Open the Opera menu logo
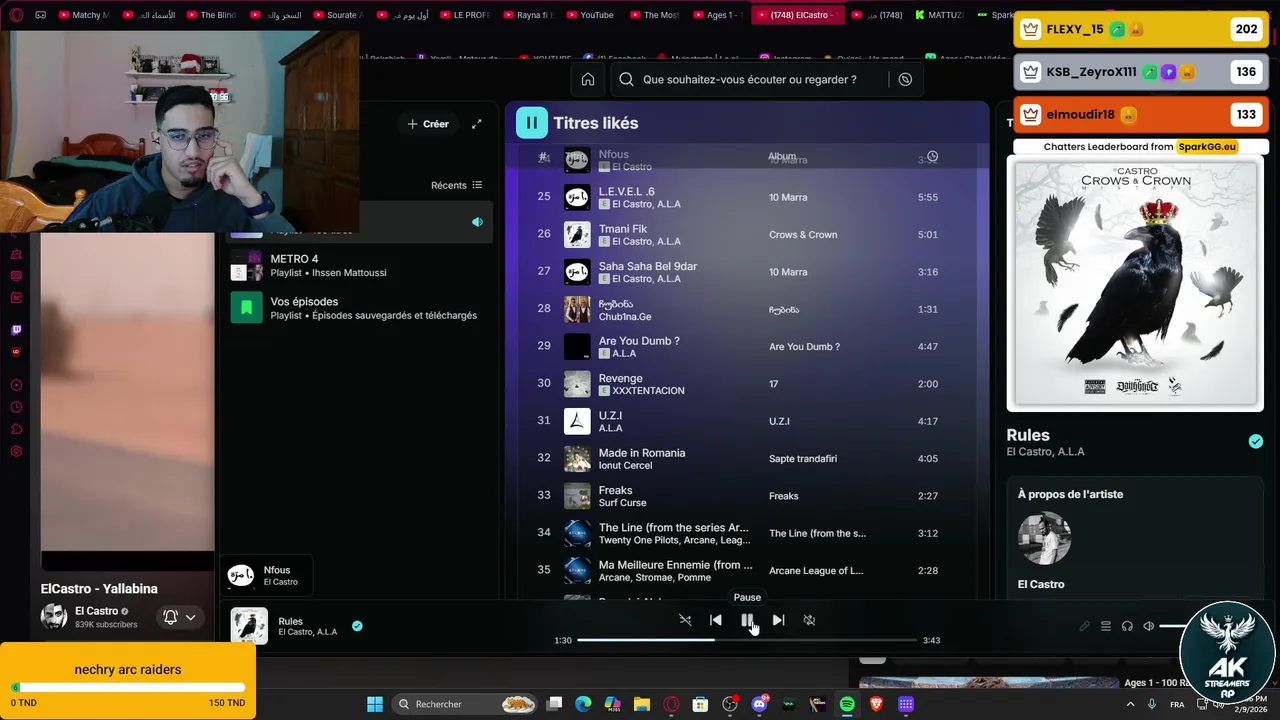Viewport: 1280px width, 720px height. 14,15
